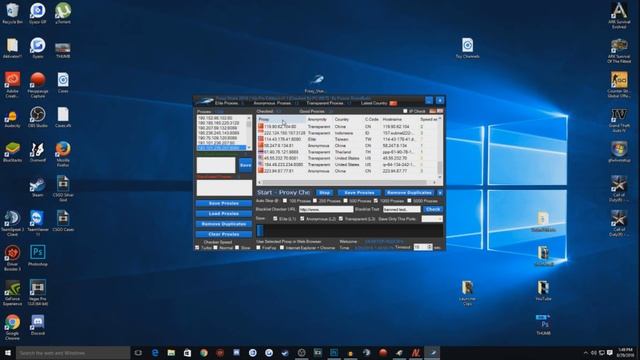This screenshot has width=640, height=360.
Task: Open Task View in the taskbar
Action: click(x=138, y=353)
